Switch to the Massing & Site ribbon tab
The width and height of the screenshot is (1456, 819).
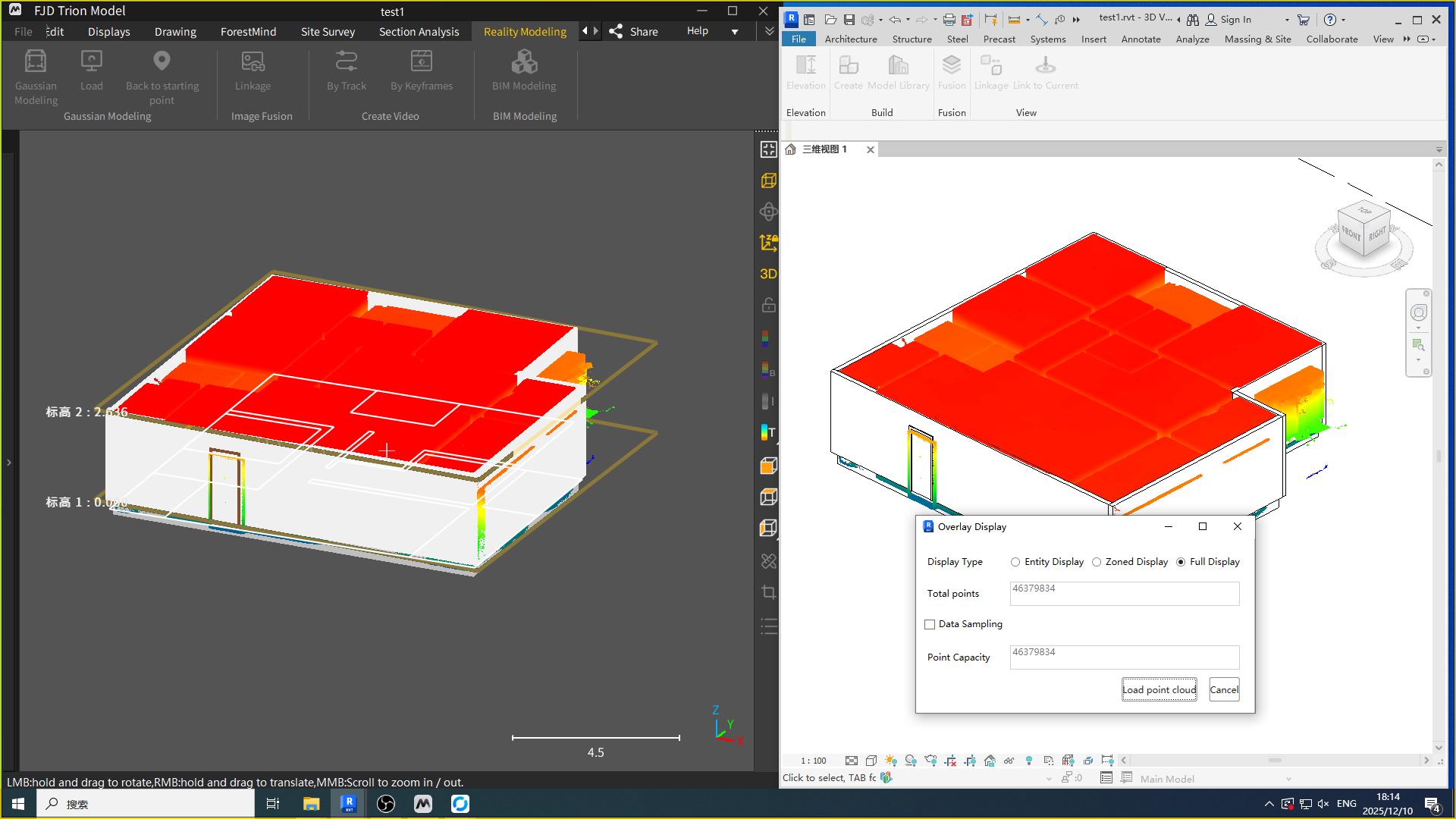pos(1257,39)
